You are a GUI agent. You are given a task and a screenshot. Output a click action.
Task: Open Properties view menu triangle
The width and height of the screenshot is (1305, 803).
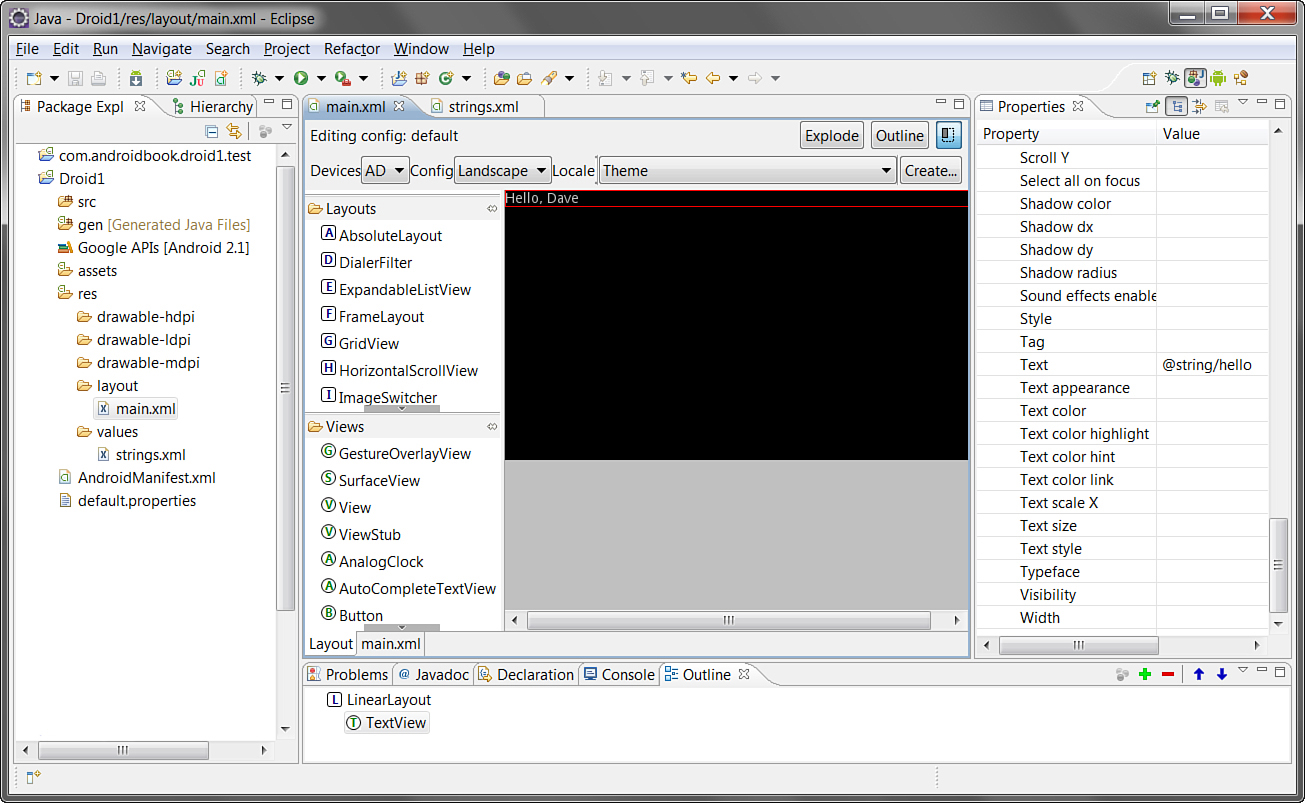tap(1243, 102)
